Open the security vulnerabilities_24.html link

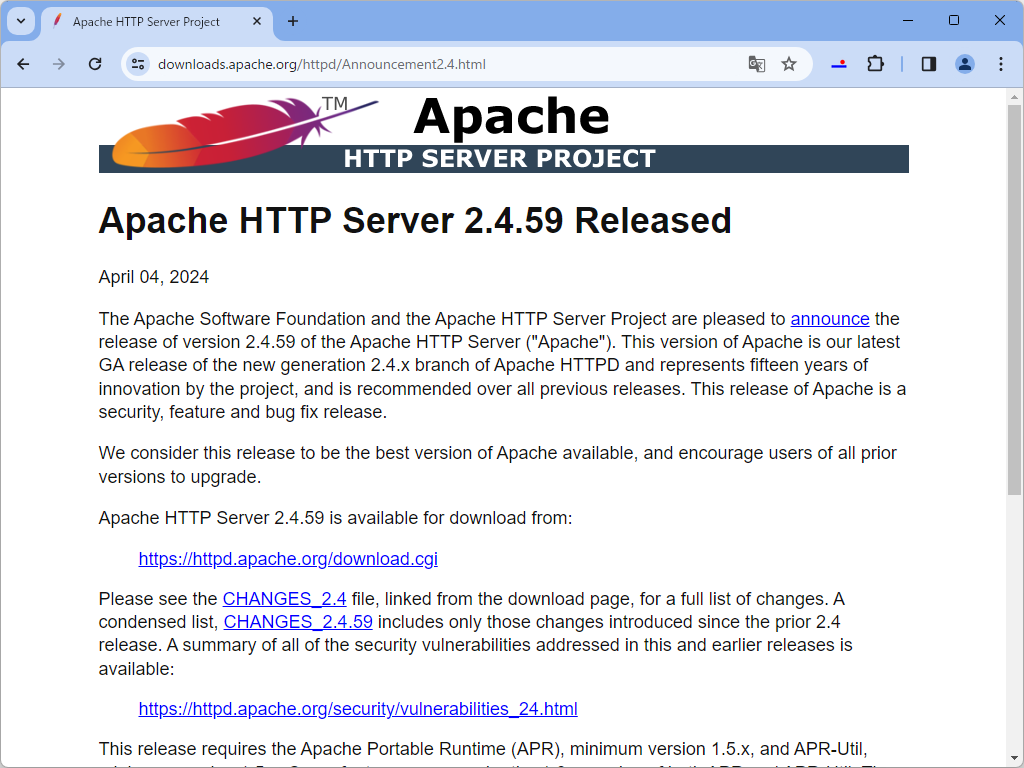point(358,709)
